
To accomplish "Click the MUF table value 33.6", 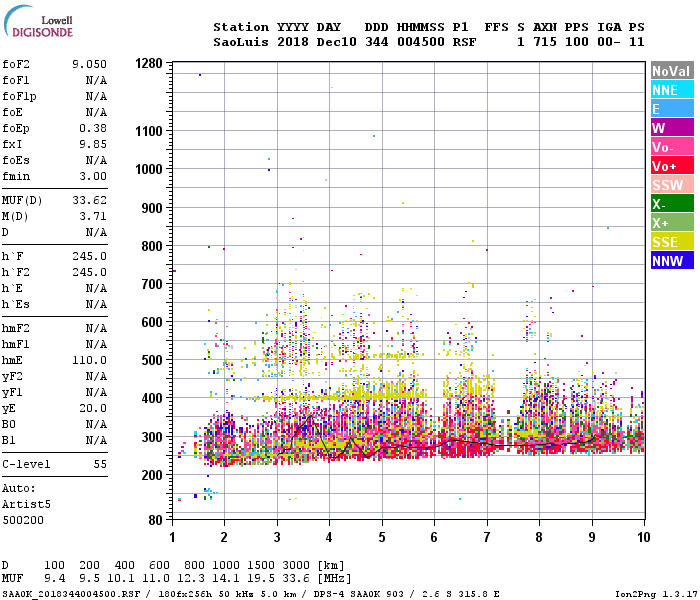I will tap(296, 578).
